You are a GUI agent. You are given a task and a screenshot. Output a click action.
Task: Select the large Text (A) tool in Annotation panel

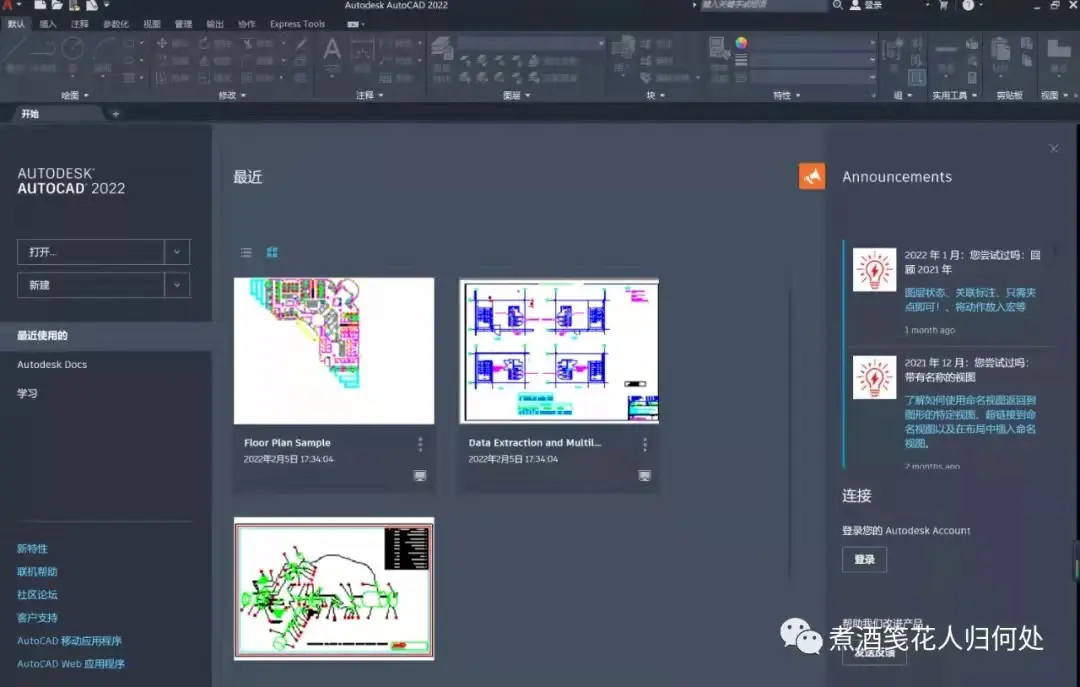(332, 50)
